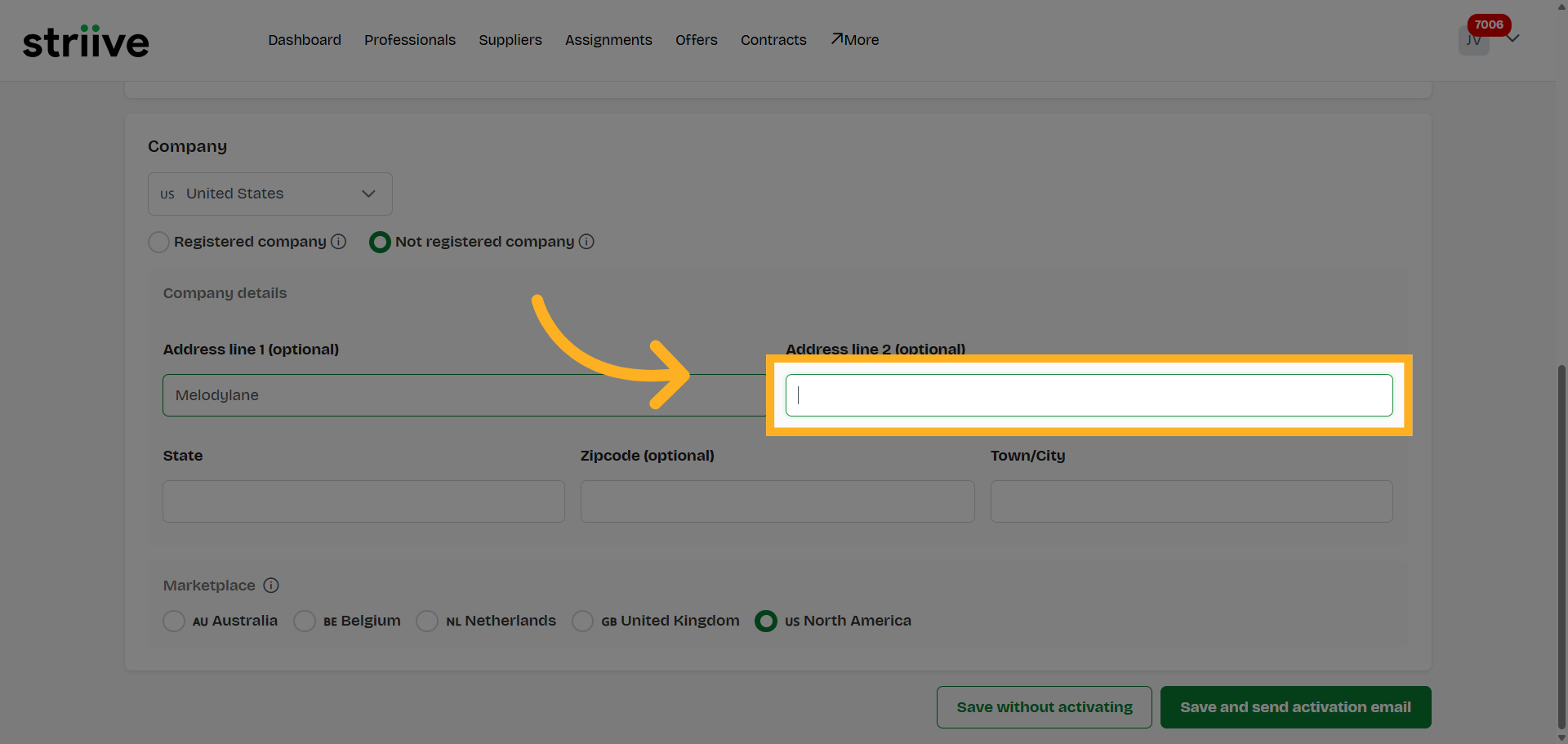This screenshot has width=1568, height=744.
Task: Select the United Kingdom marketplace option
Action: (582, 621)
